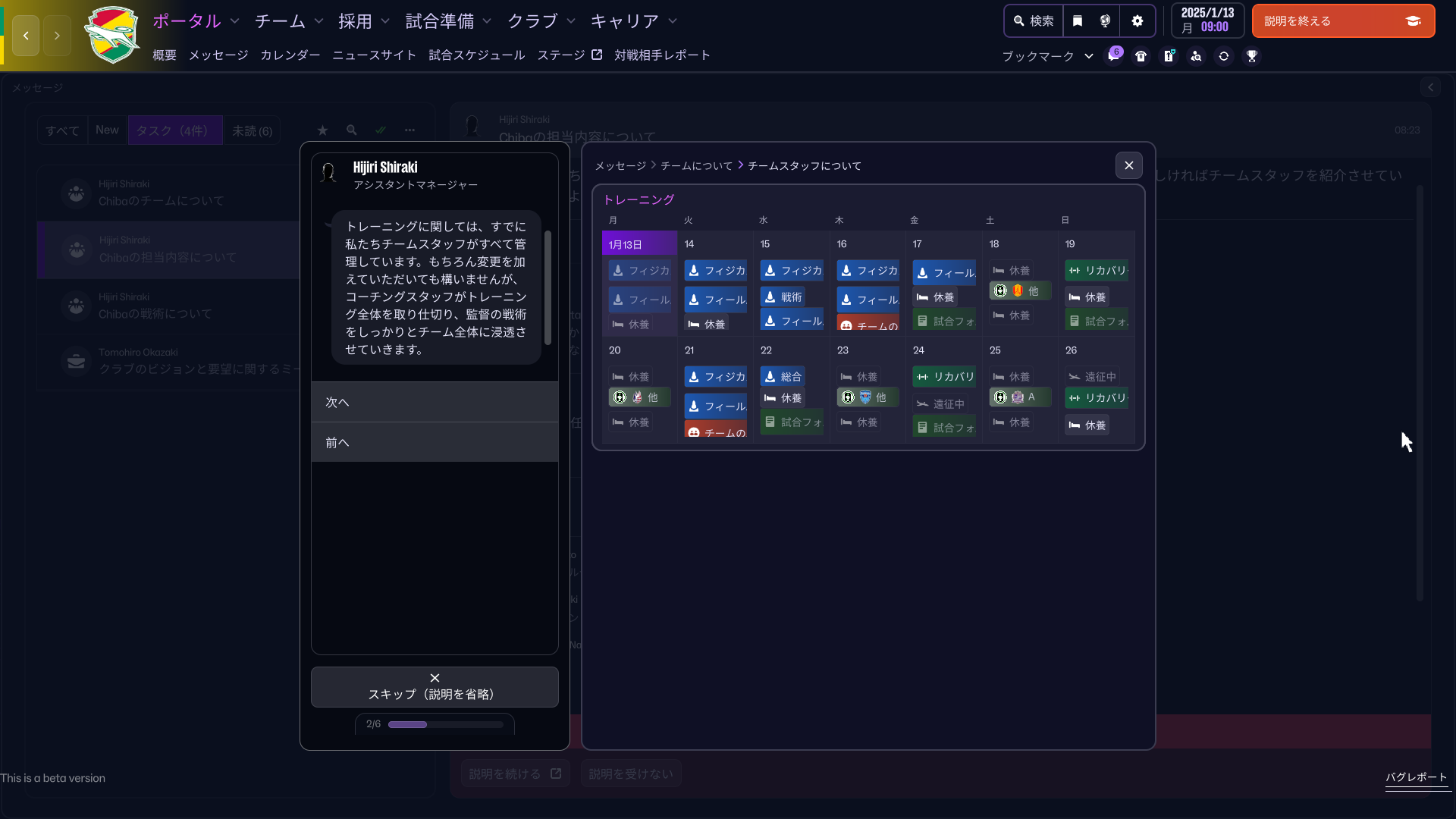1456x819 pixels.
Task: Go forward with the right arrow navigation button
Action: pyautogui.click(x=57, y=36)
